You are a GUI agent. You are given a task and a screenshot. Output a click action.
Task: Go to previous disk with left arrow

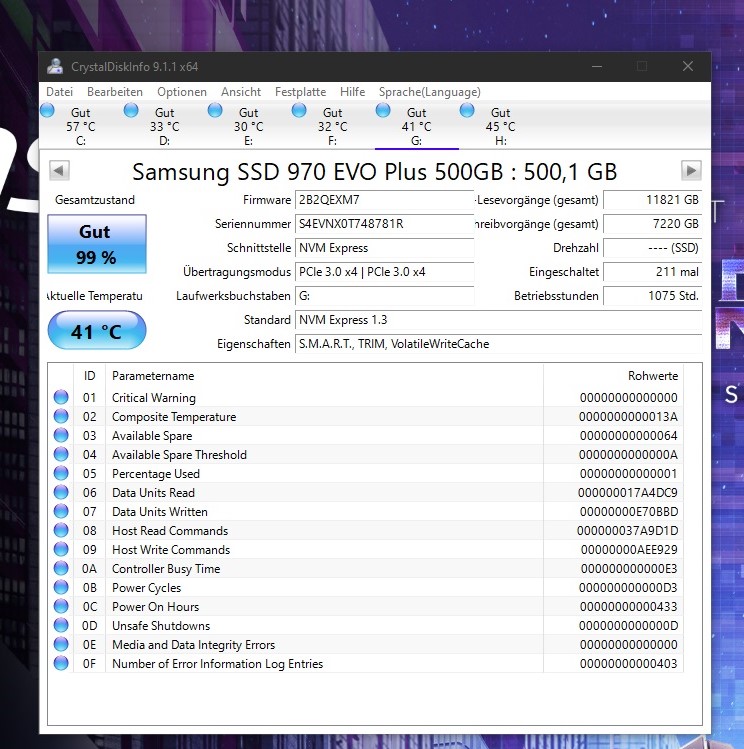click(x=59, y=170)
